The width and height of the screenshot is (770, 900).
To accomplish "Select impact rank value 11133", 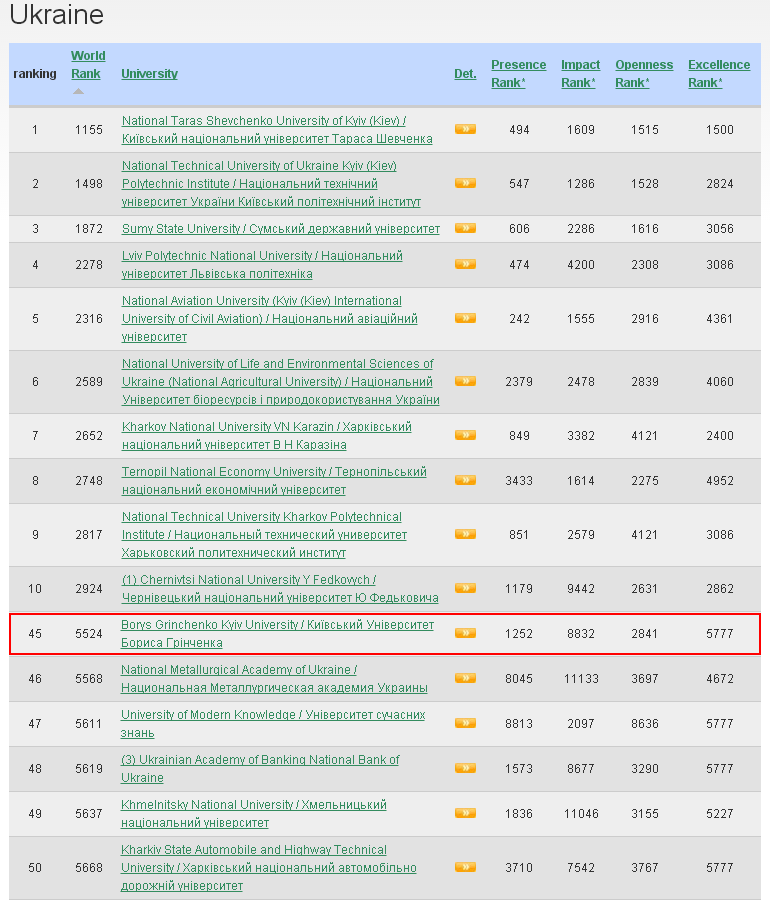I will point(581,678).
